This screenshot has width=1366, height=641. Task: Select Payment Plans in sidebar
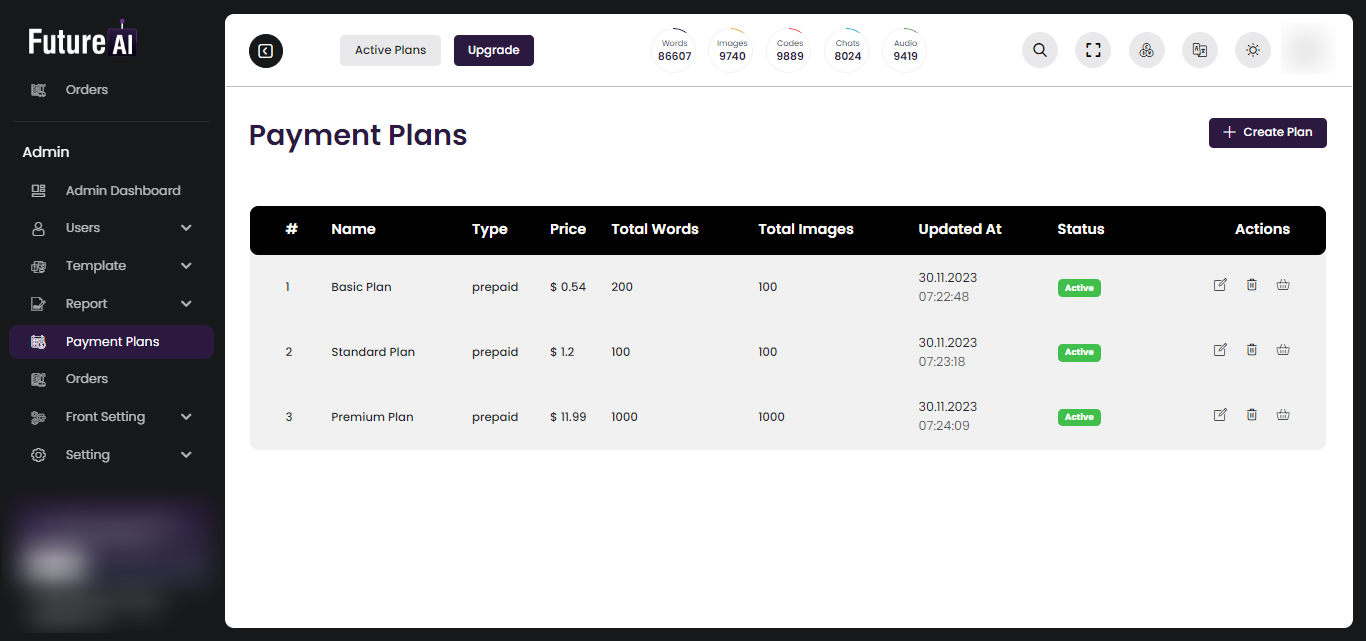[112, 342]
